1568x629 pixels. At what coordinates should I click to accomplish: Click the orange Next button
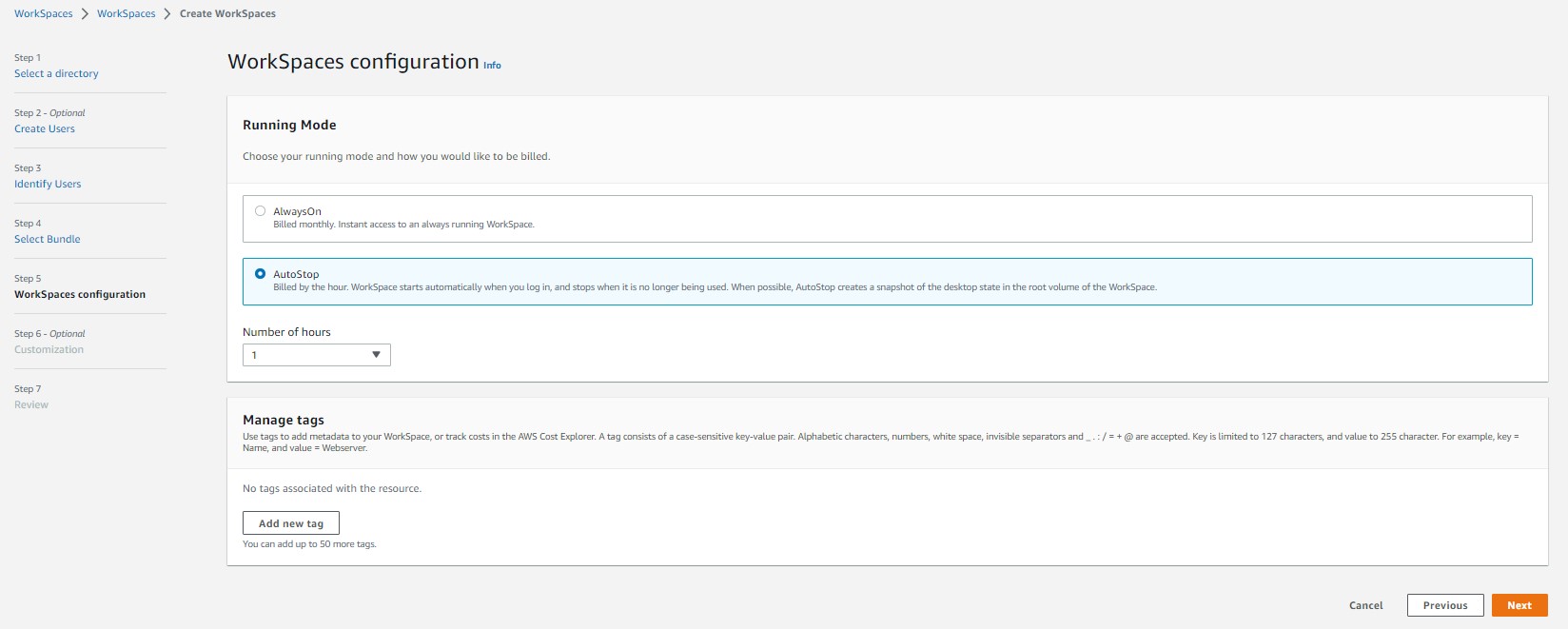pos(1519,605)
